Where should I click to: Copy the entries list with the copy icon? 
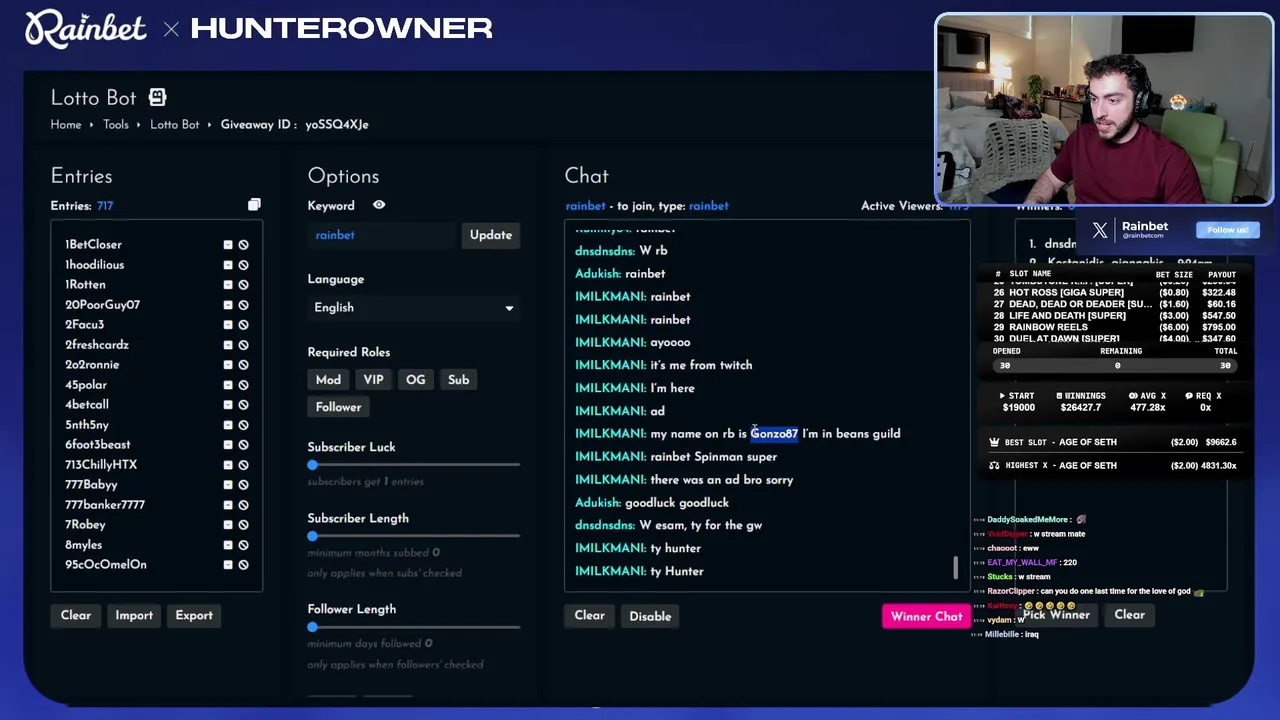click(x=254, y=205)
